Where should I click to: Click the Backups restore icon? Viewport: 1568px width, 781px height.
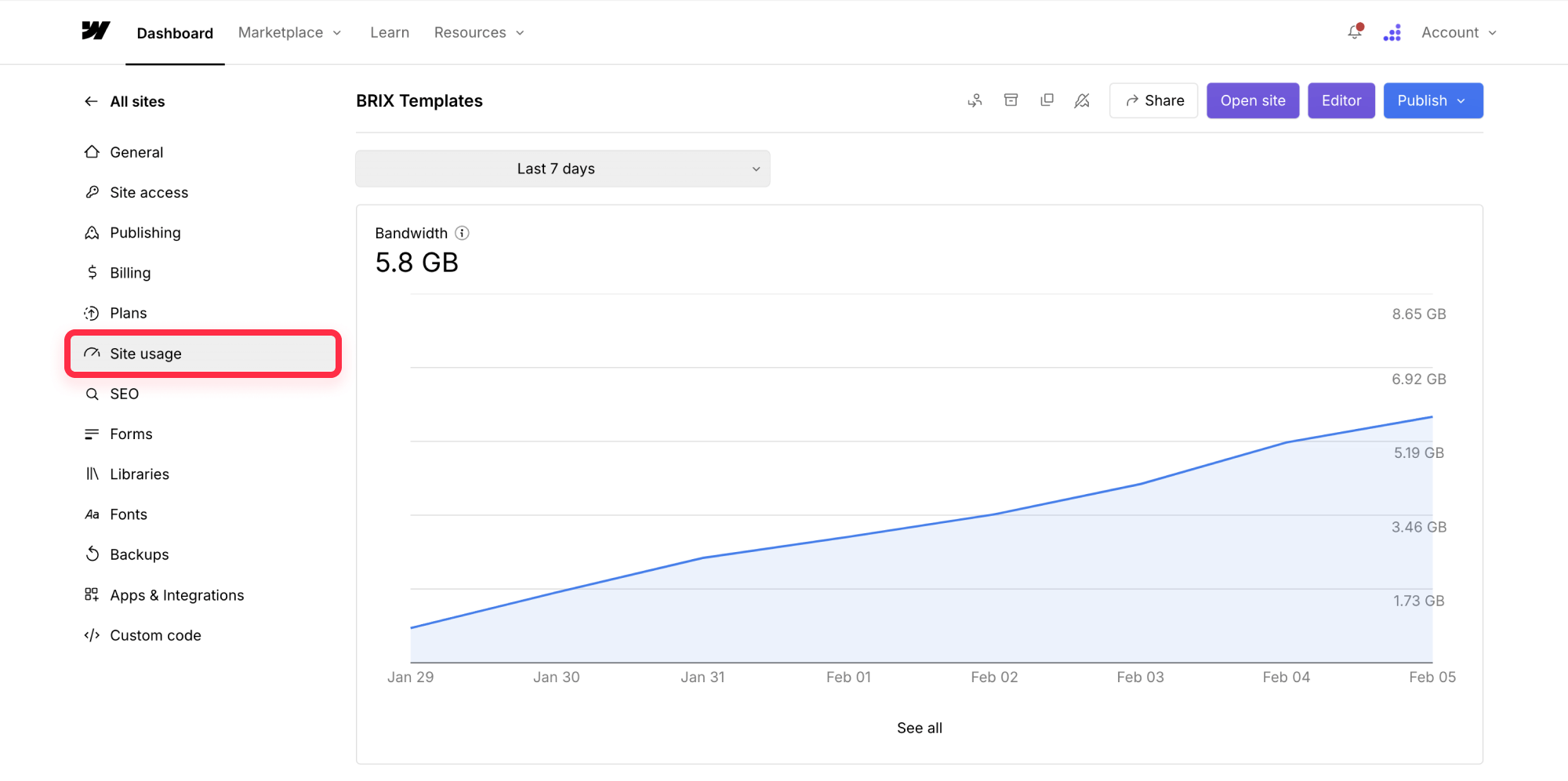point(92,554)
